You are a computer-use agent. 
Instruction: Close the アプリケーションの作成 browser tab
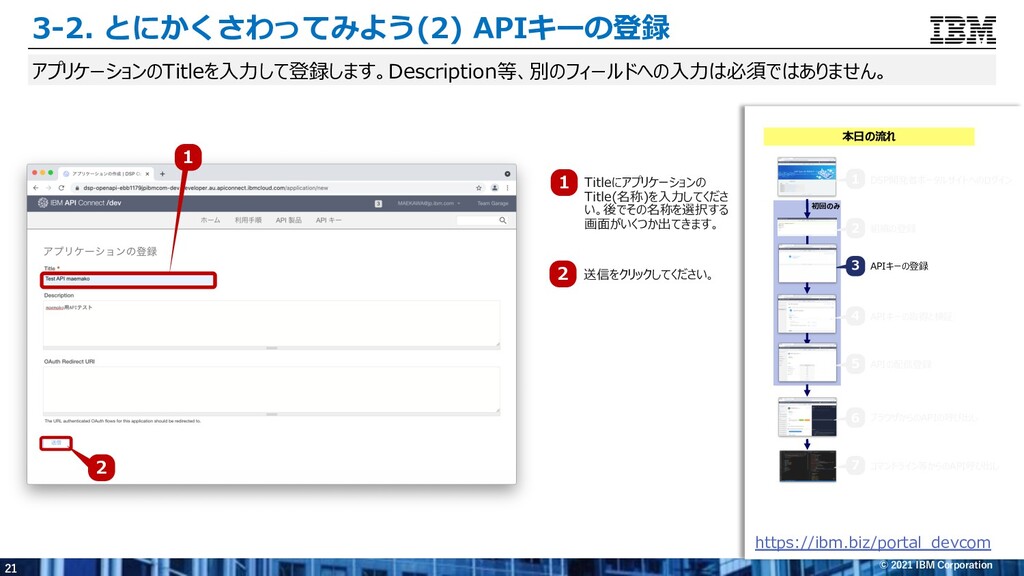148,174
